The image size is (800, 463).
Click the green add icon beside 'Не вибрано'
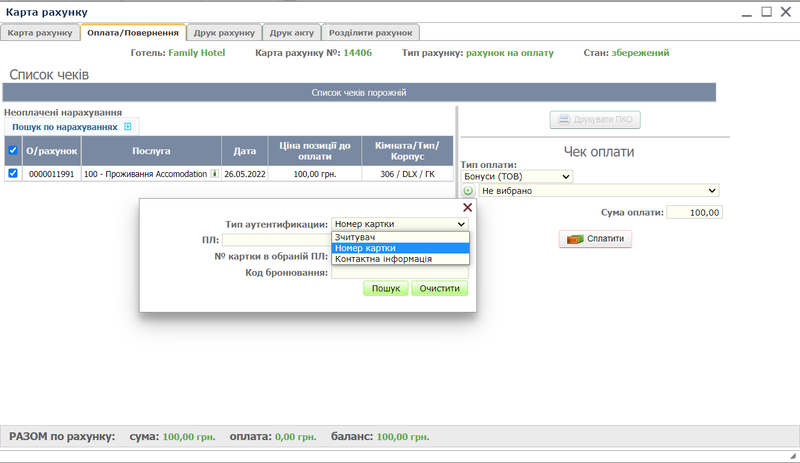coord(468,190)
